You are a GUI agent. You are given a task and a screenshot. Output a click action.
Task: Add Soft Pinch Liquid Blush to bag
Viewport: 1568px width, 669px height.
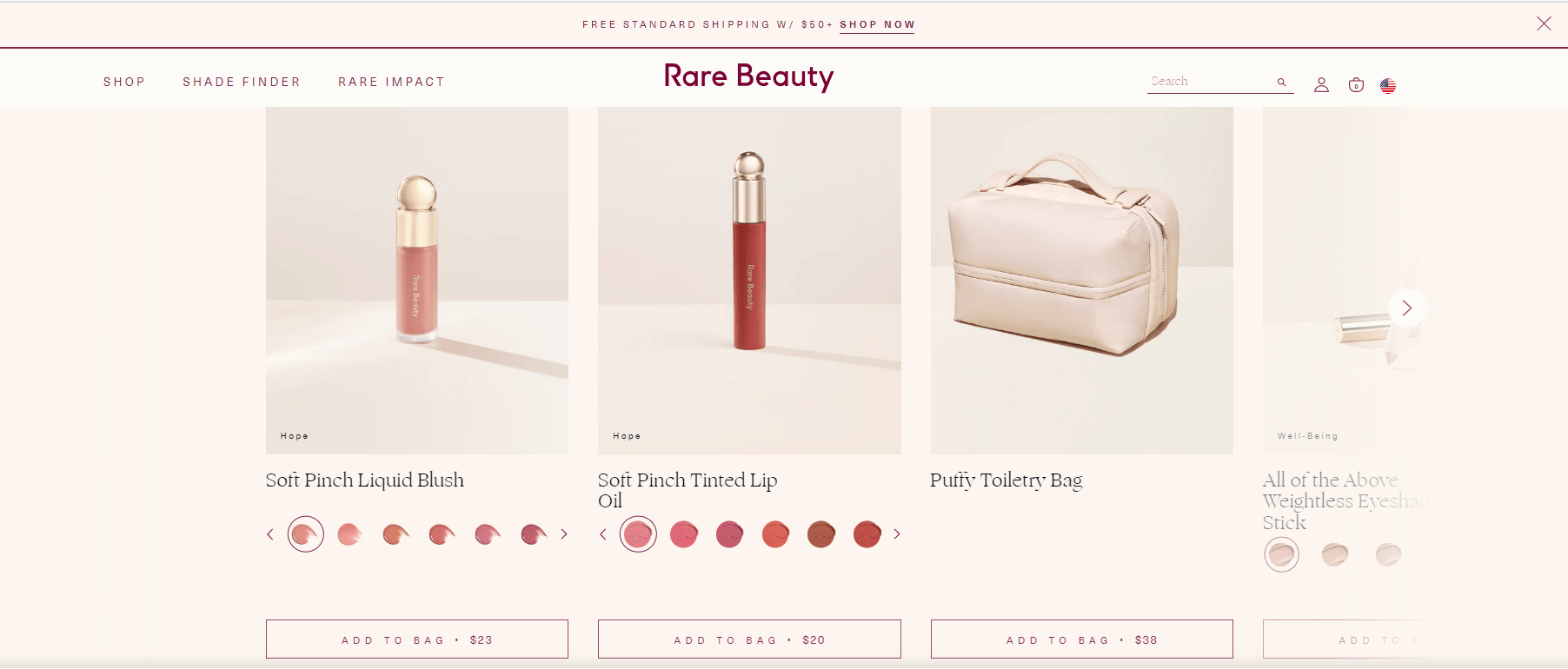pyautogui.click(x=417, y=639)
